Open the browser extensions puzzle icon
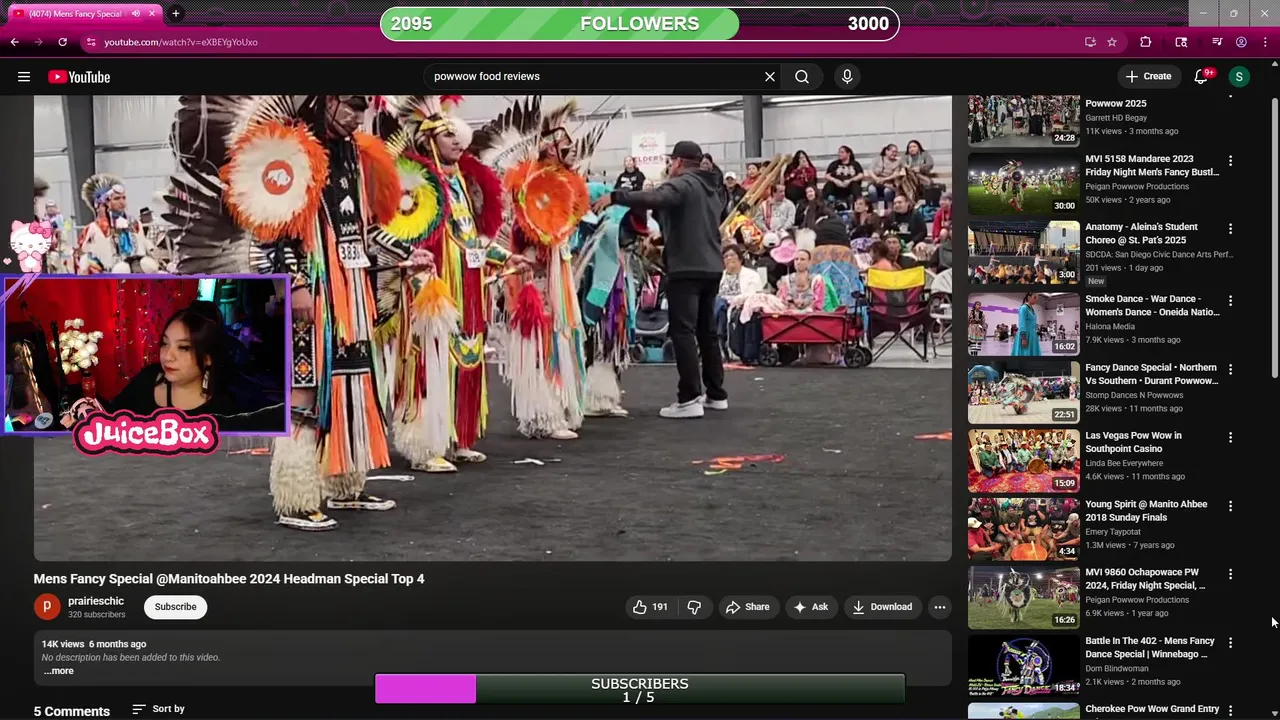 tap(1146, 42)
